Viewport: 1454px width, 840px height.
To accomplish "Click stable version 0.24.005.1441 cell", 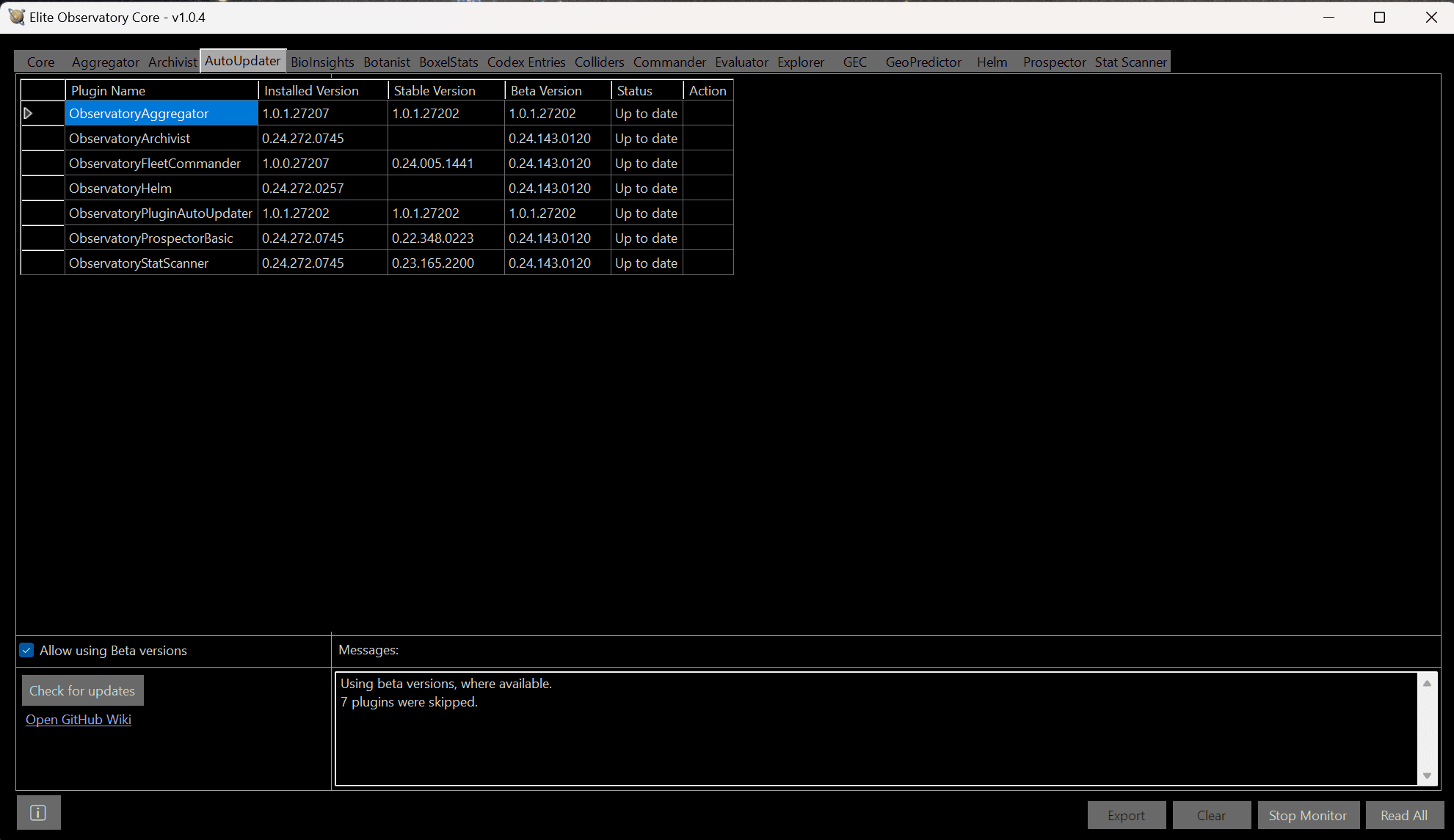I will click(x=446, y=164).
